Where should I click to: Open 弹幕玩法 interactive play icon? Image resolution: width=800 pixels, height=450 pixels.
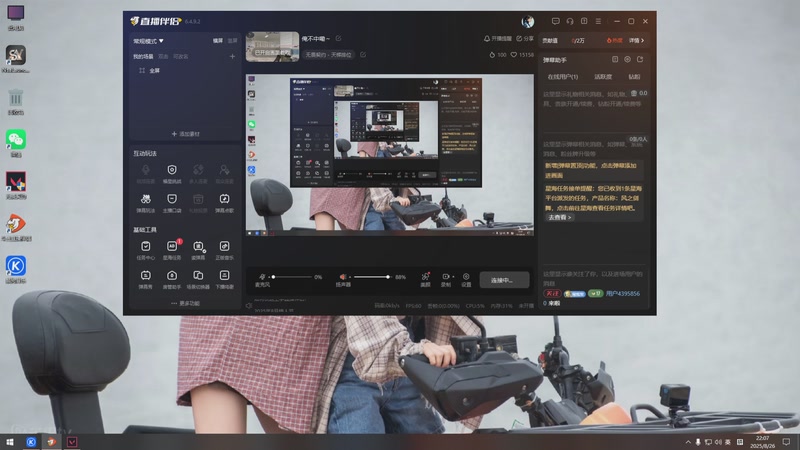(x=145, y=199)
